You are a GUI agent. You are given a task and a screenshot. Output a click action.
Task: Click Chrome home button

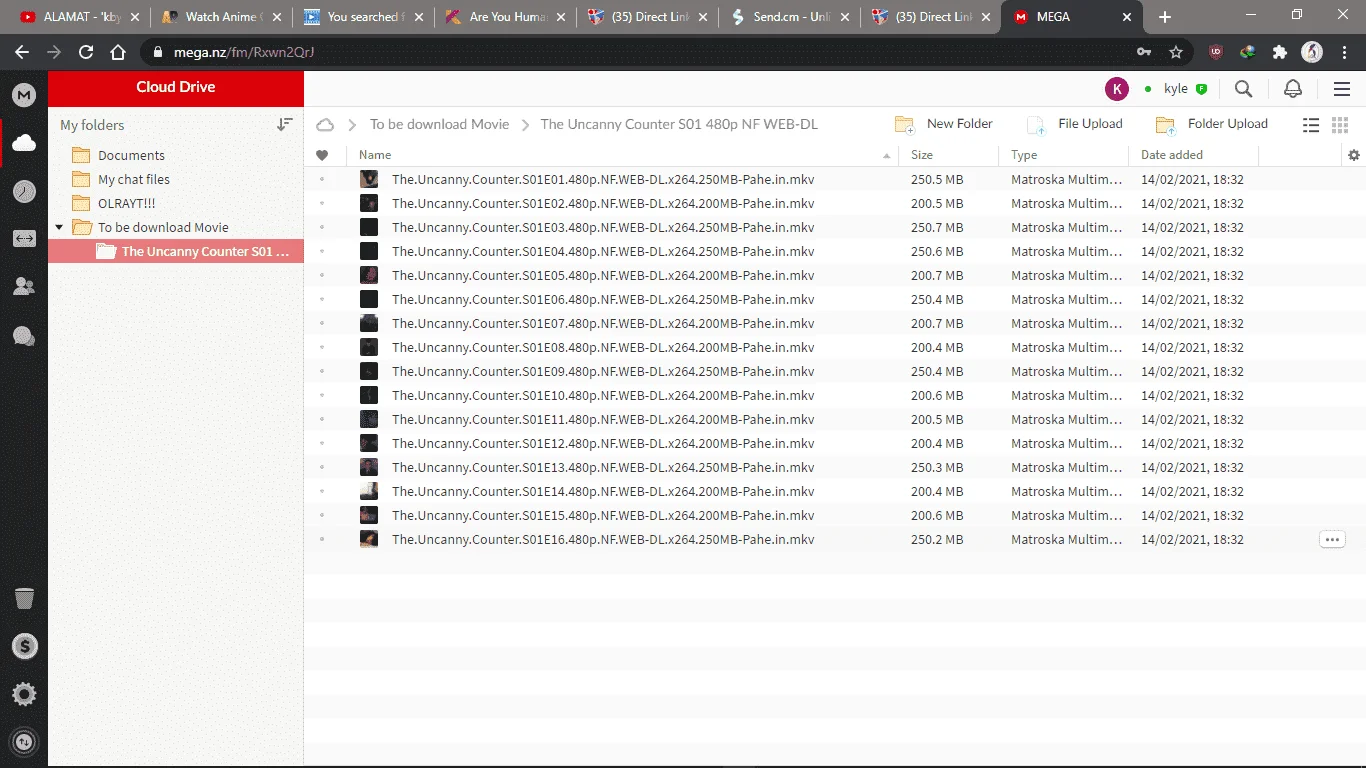point(118,52)
